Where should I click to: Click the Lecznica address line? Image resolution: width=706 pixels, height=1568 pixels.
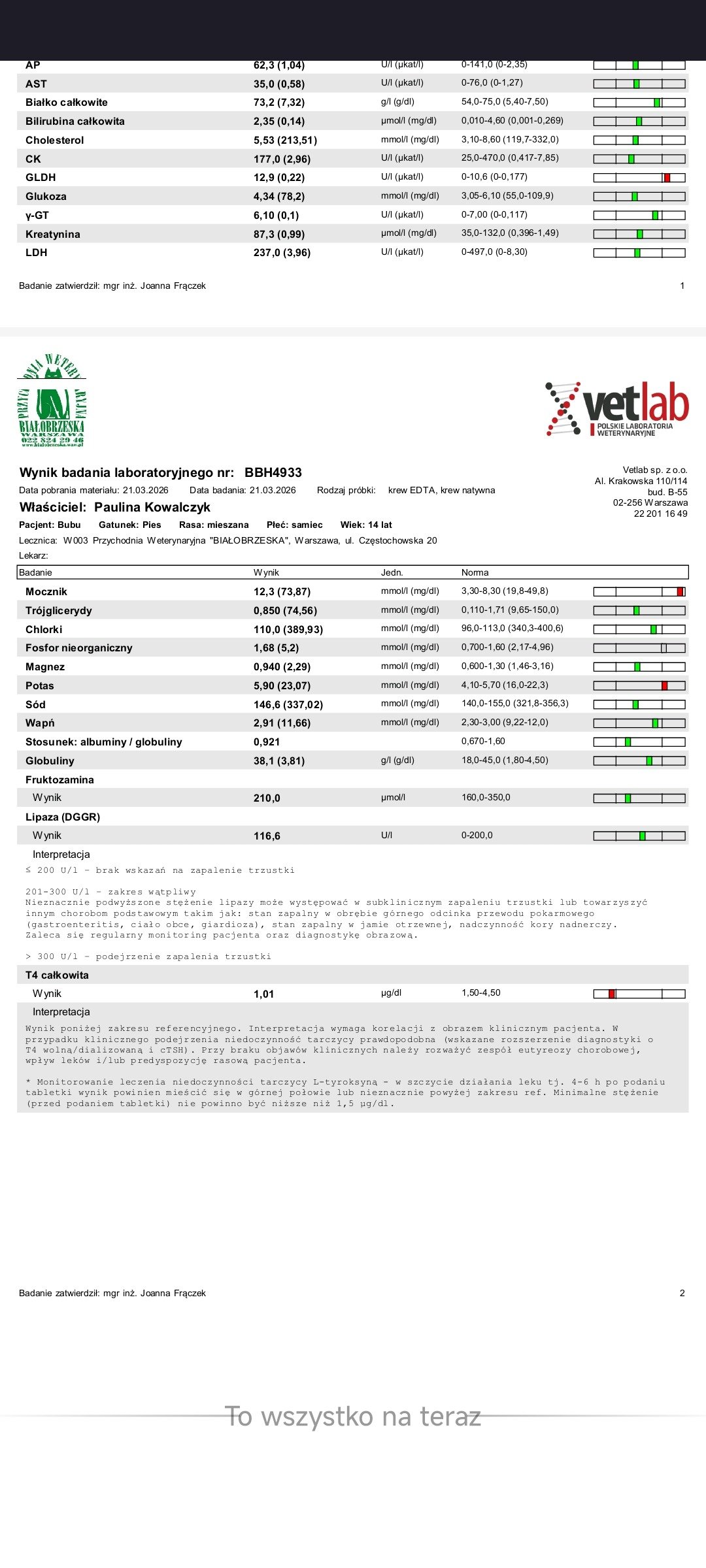click(228, 540)
